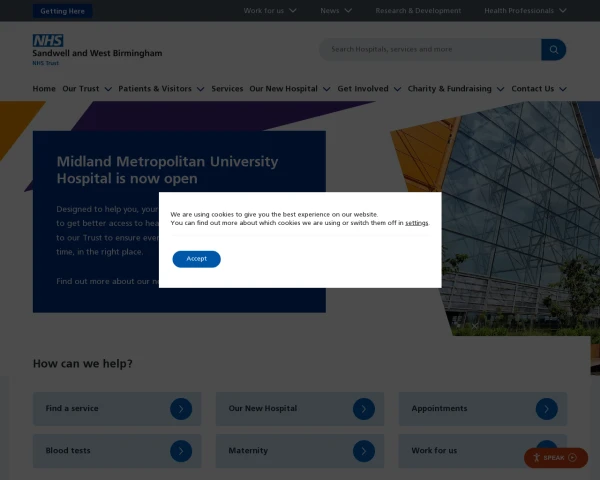Screen dimensions: 600x480
Task: Click the Getting Here button
Action: coord(62,11)
